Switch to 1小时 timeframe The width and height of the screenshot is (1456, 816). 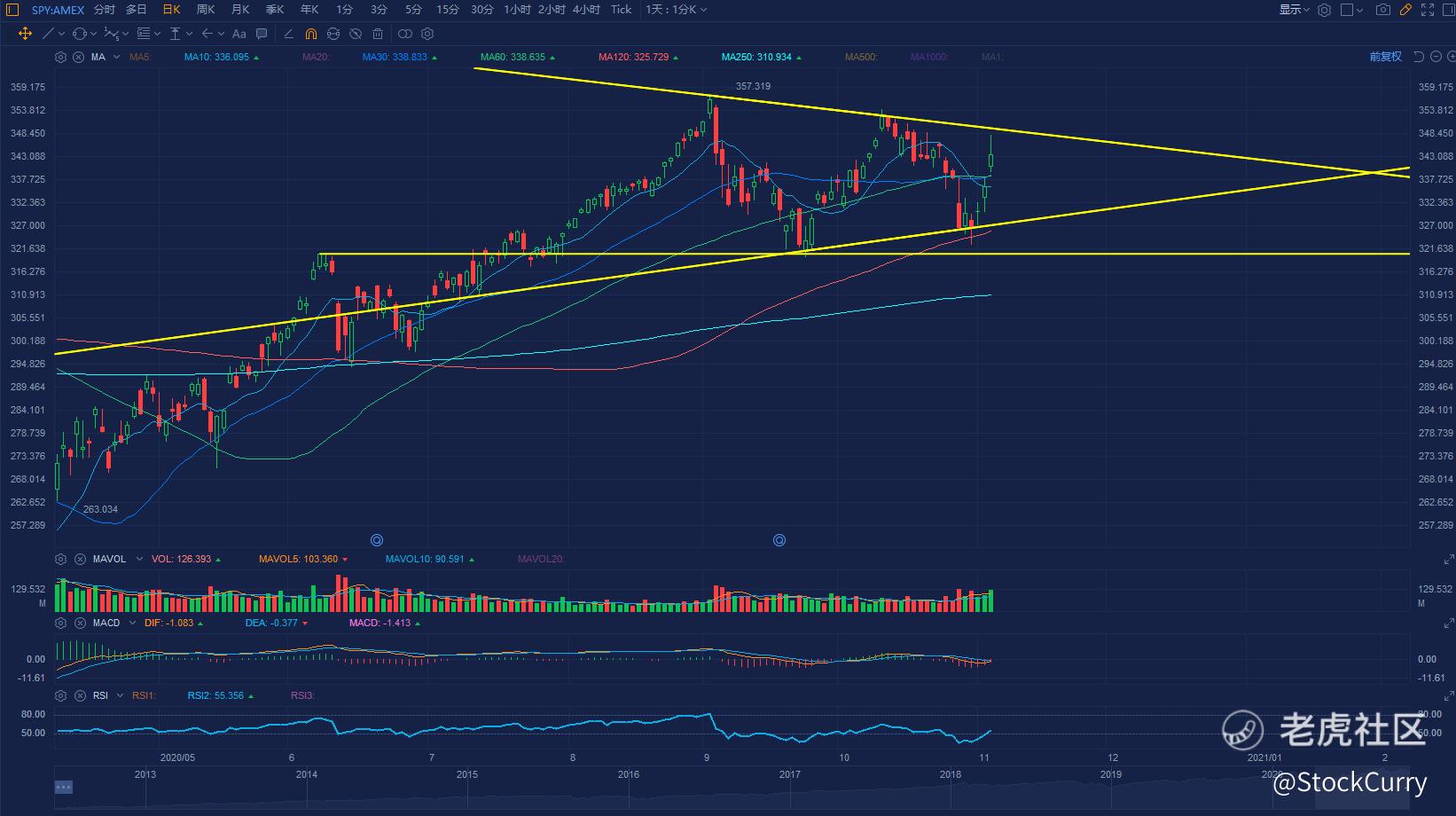pyautogui.click(x=517, y=10)
